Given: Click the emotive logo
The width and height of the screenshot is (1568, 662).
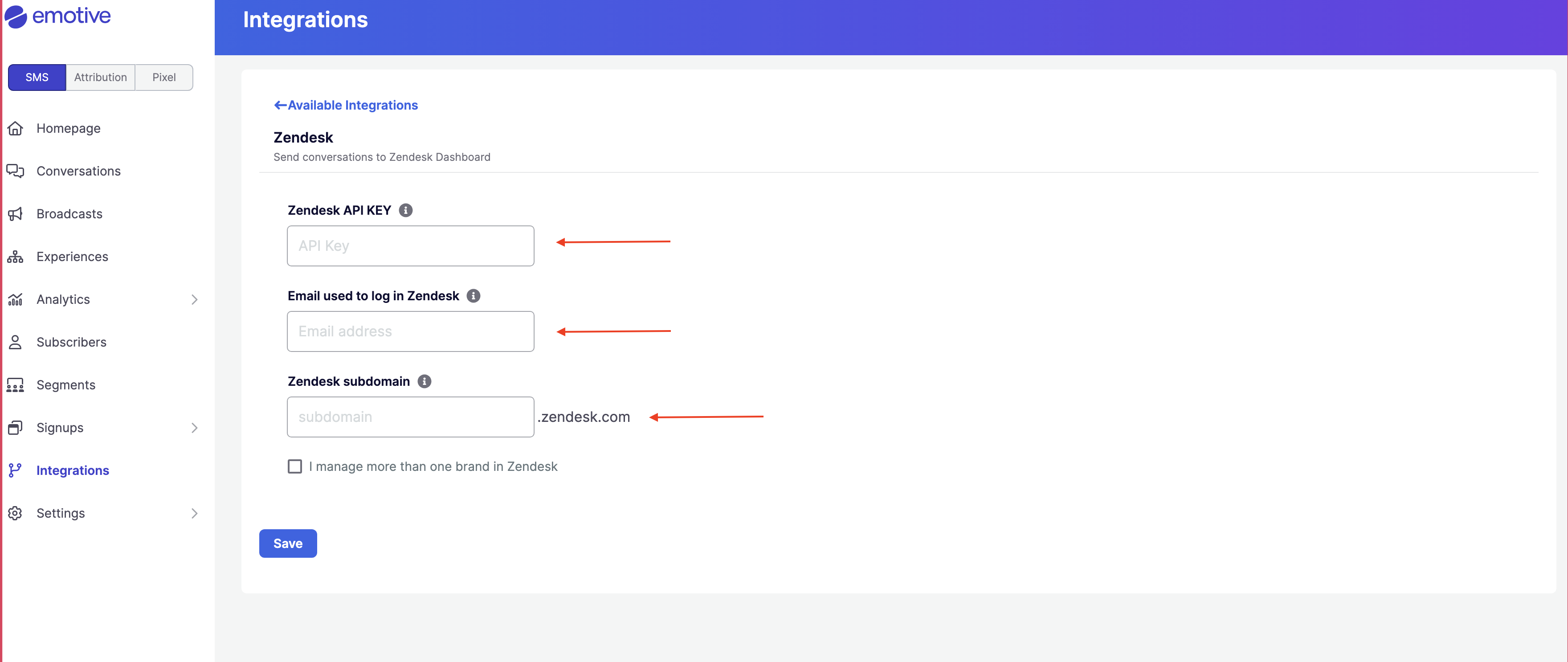Looking at the screenshot, I should coord(58,16).
